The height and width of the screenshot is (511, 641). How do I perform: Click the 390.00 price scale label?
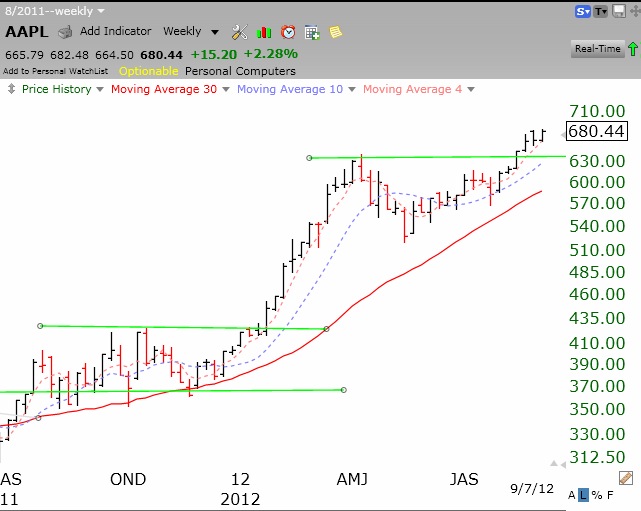pos(597,364)
